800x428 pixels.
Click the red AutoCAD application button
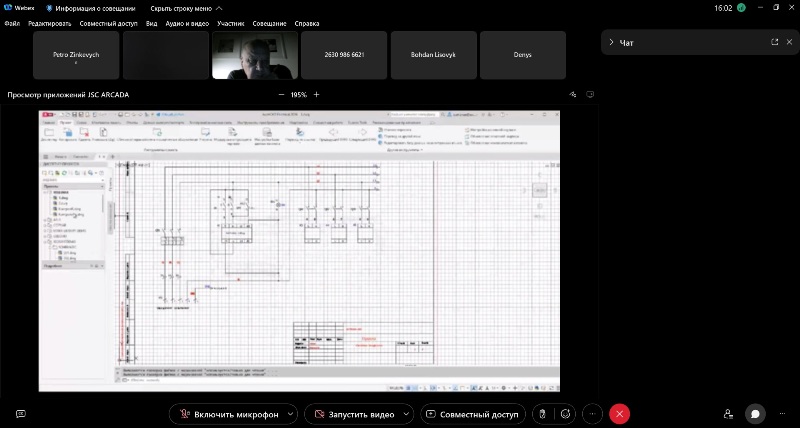coord(48,115)
